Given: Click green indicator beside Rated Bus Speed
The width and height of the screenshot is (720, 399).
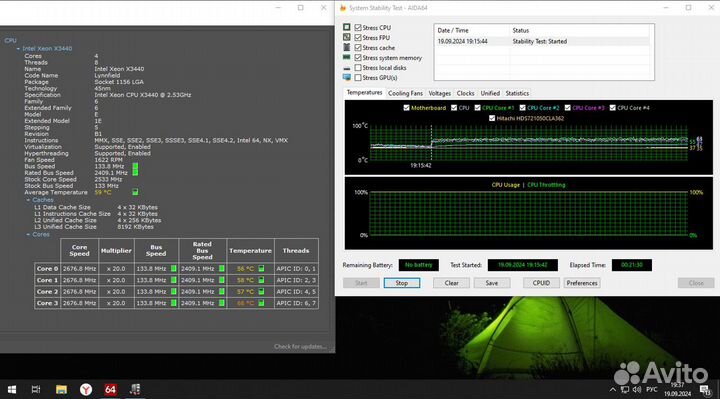Looking at the screenshot, I should 135,173.
